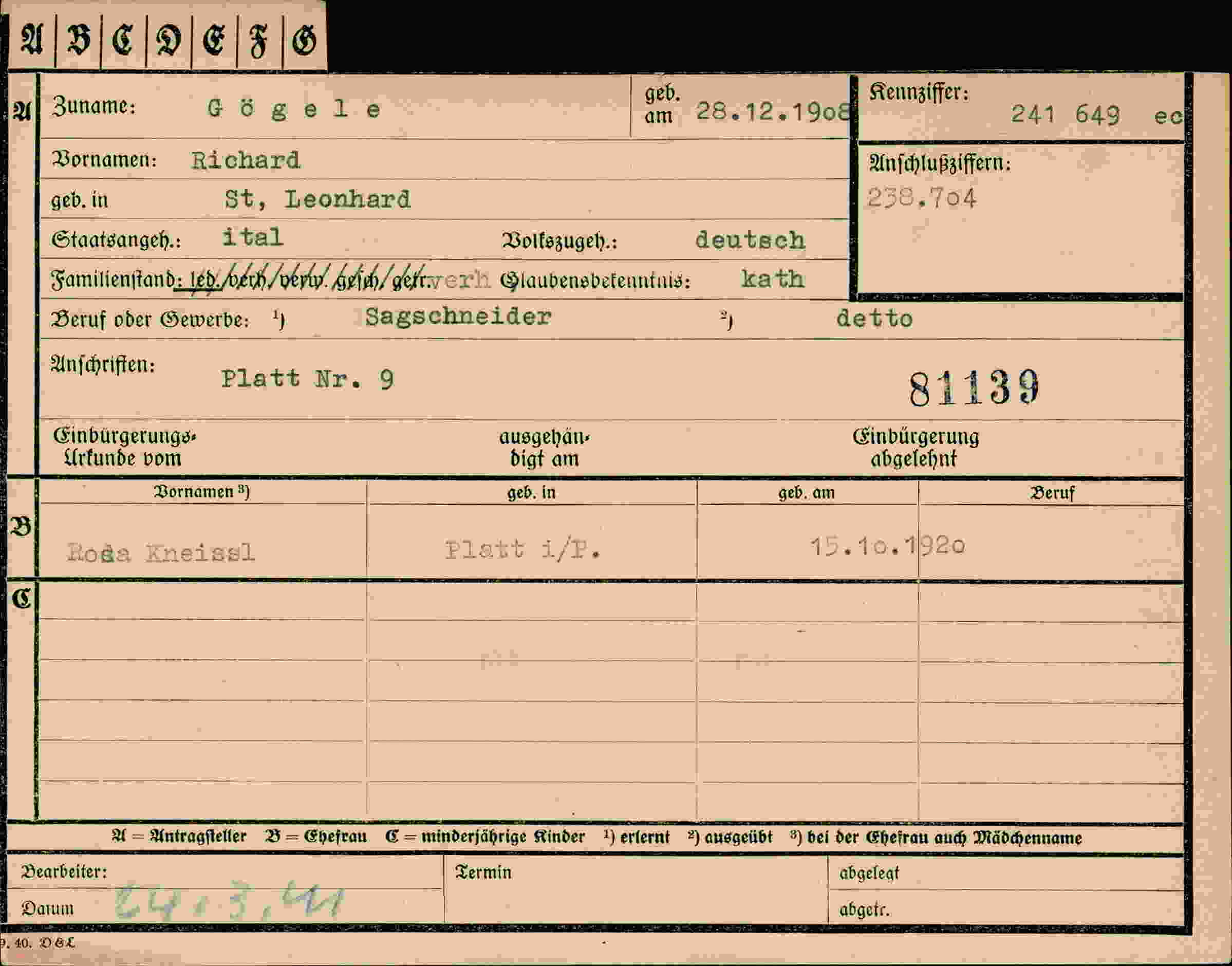This screenshot has width=1232, height=966.
Task: Click the 'Anschriften:' label
Action: point(103,365)
